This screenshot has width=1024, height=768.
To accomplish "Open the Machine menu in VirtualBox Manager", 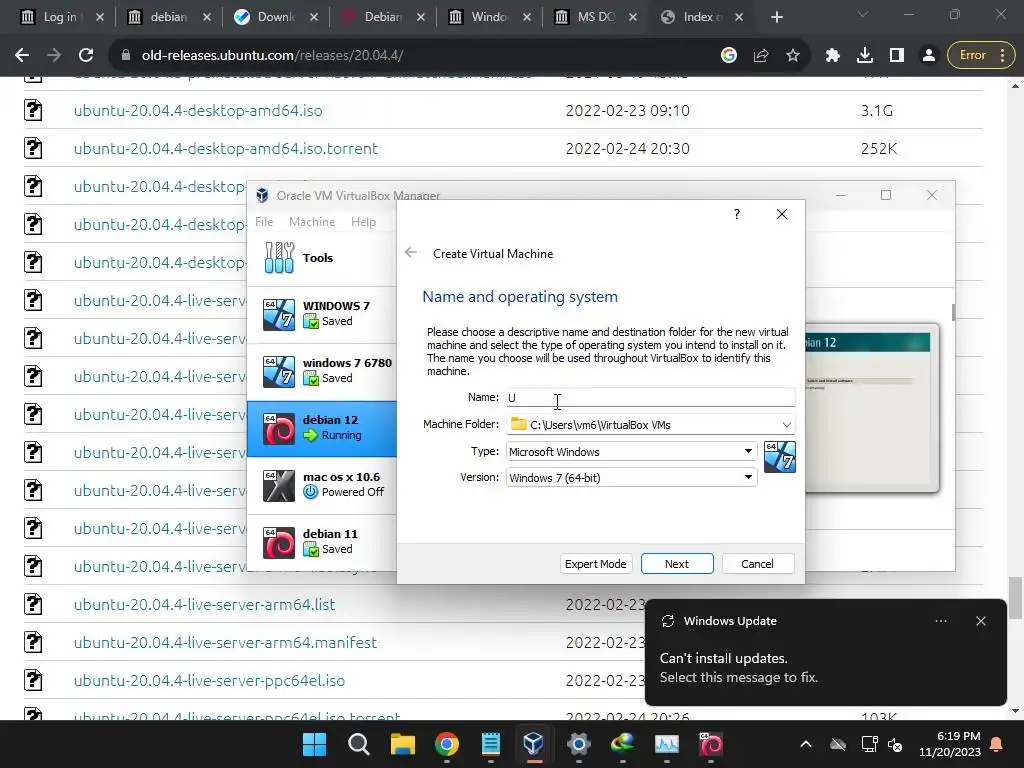I will 312,222.
